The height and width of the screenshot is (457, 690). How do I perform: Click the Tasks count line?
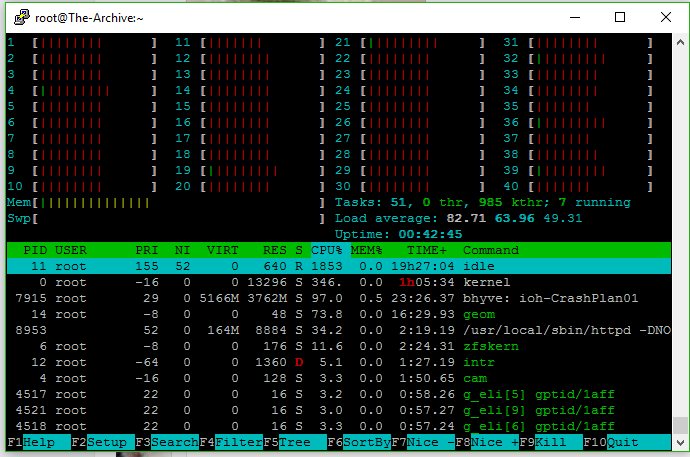(483, 202)
